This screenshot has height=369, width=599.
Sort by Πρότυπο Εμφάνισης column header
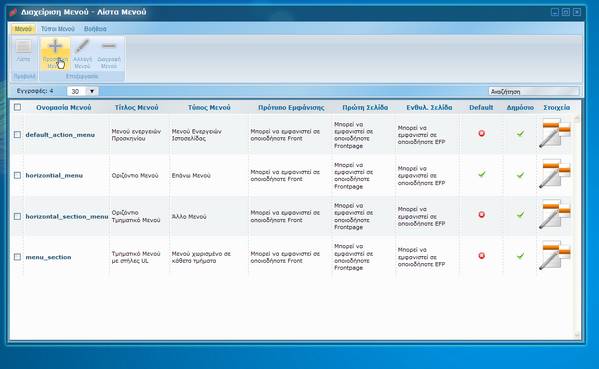tap(291, 107)
